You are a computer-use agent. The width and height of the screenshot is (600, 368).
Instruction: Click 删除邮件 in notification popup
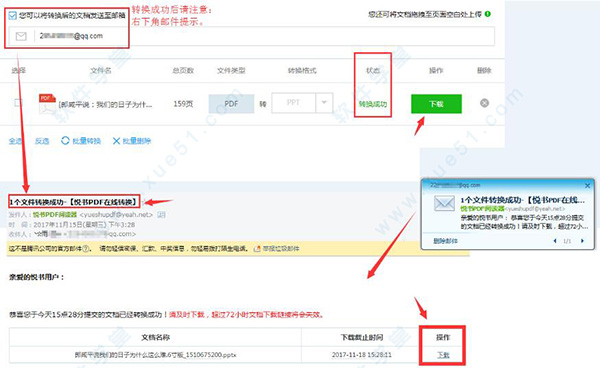[445, 241]
